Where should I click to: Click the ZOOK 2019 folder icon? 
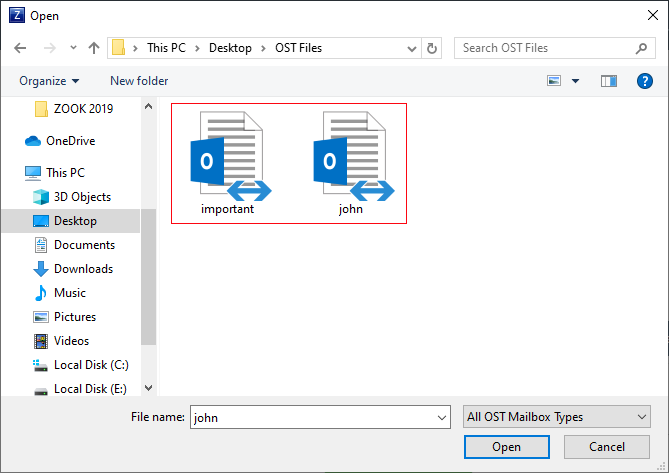coord(41,109)
